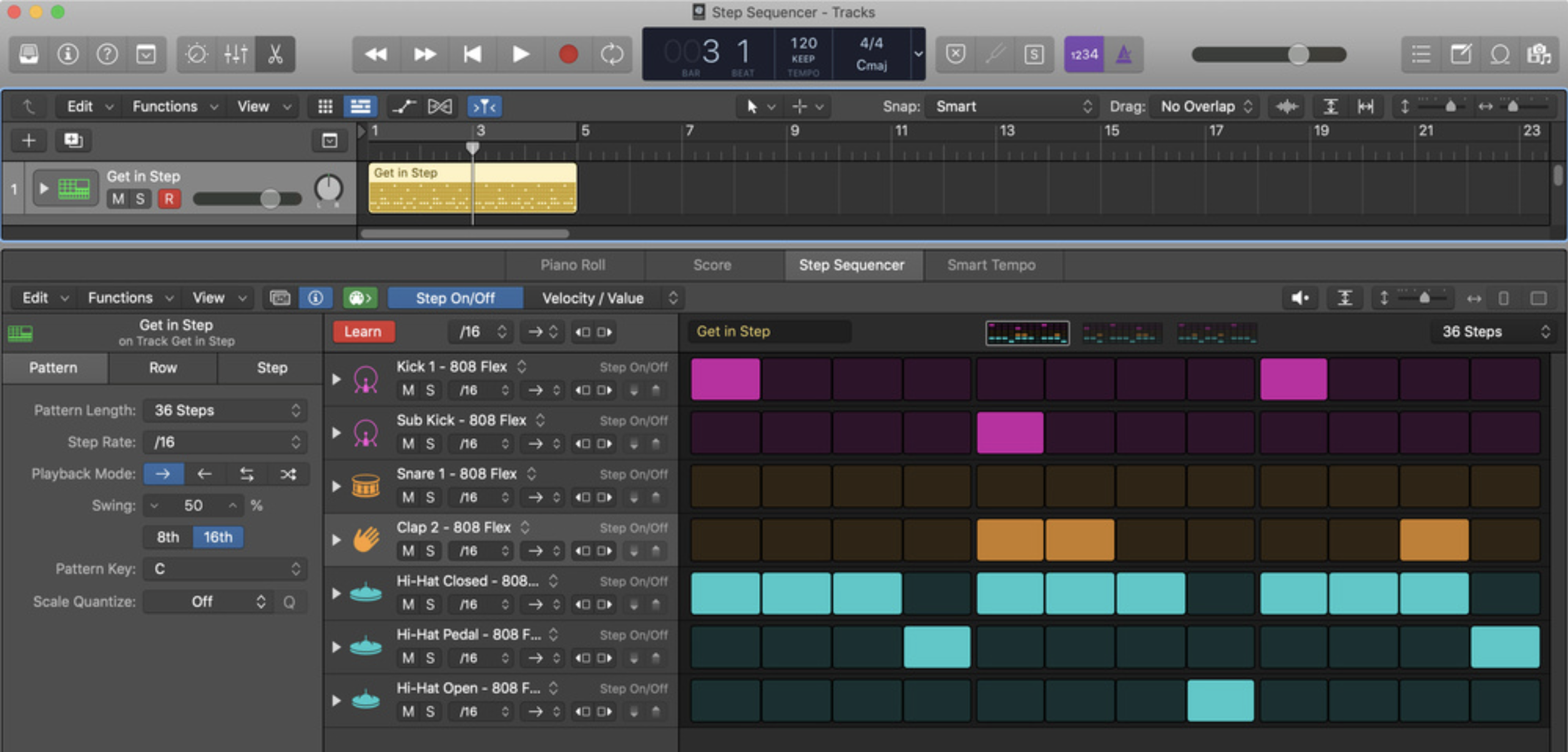Open the Mixer from control bar
The height and width of the screenshot is (752, 1568).
click(235, 54)
